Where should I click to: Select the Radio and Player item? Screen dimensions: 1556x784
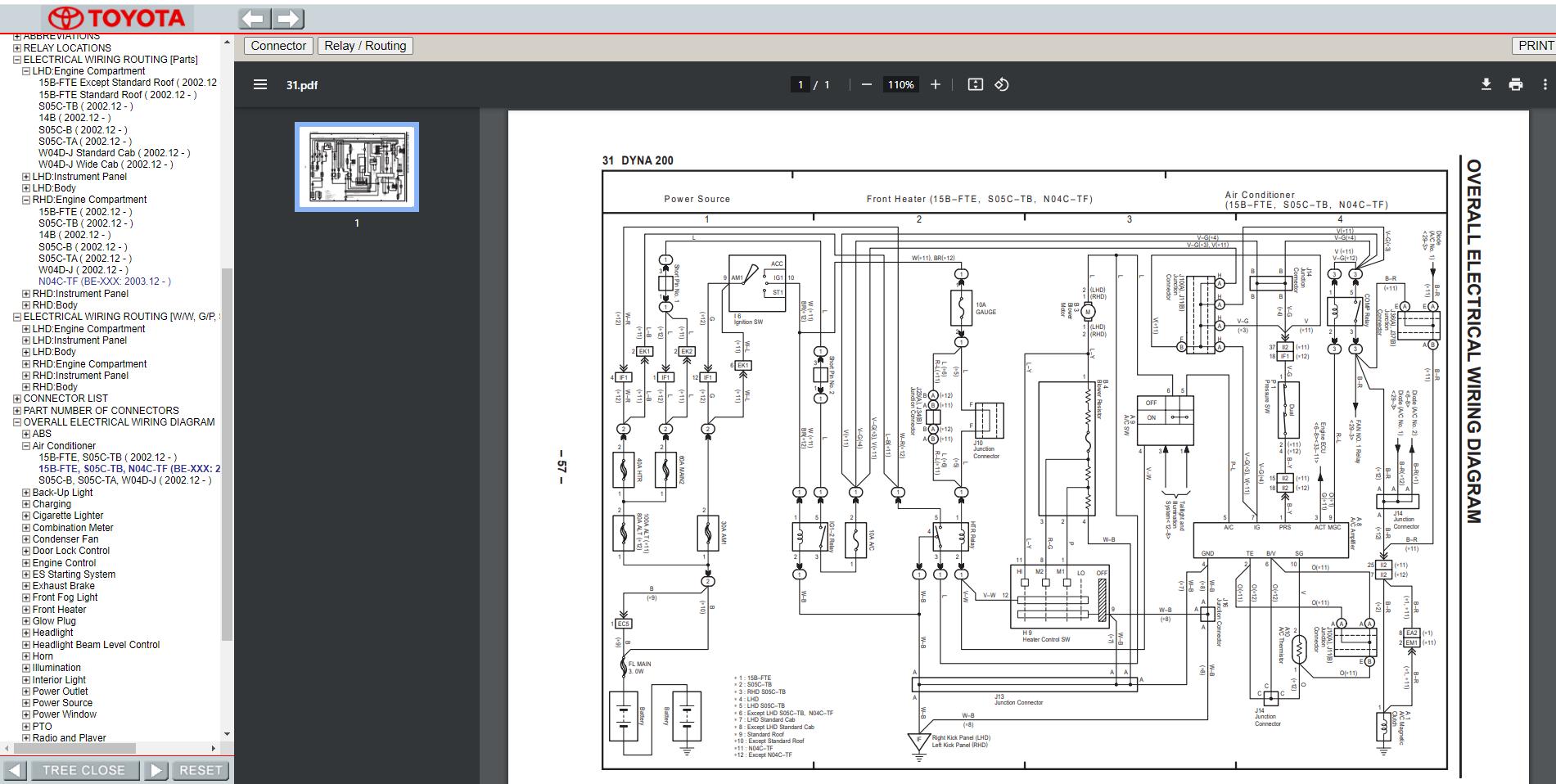[69, 737]
